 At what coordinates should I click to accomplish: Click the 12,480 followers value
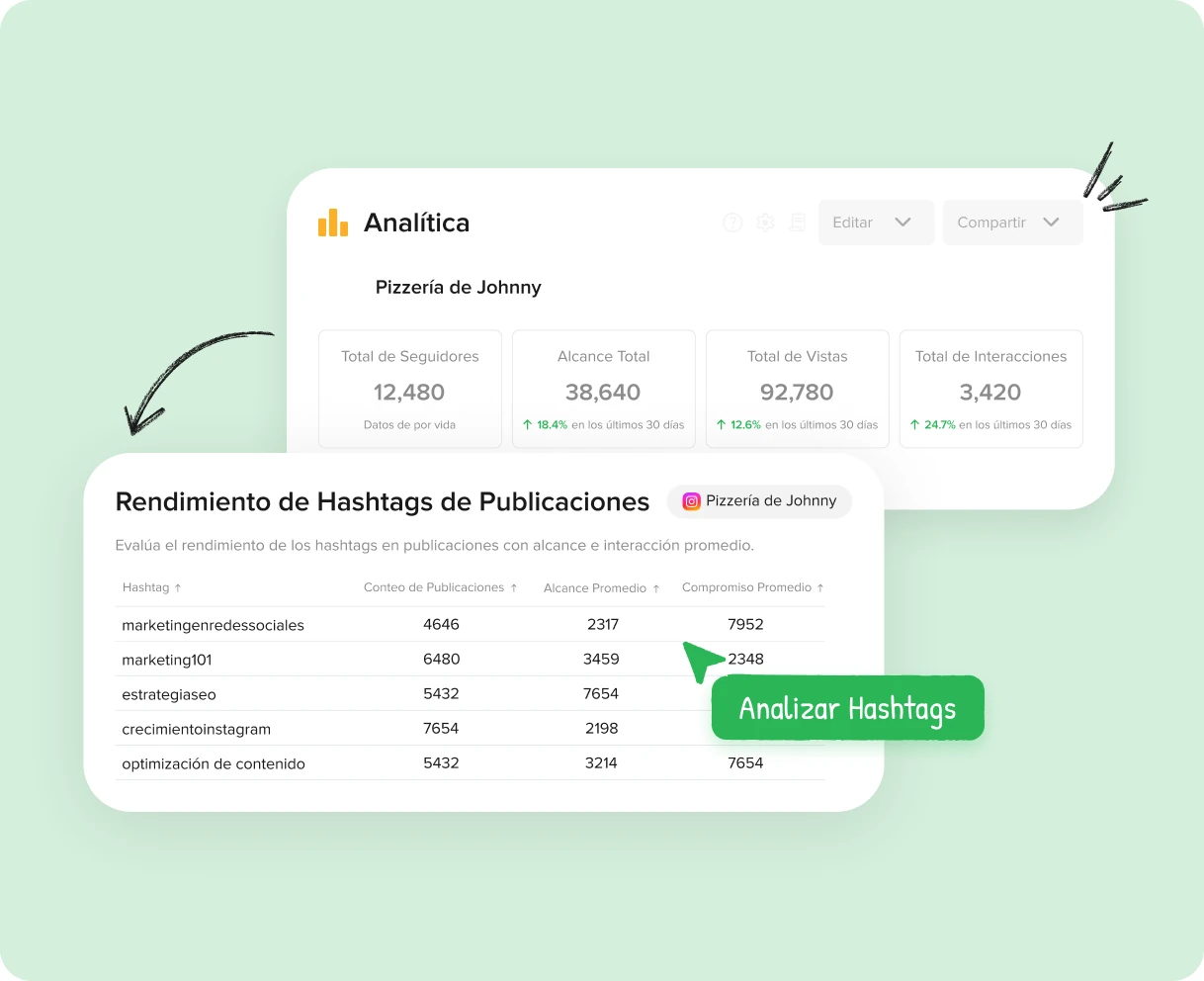[x=409, y=393]
